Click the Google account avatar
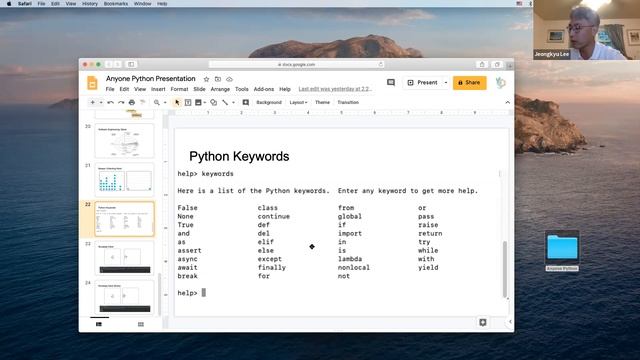The height and width of the screenshot is (360, 640). point(500,83)
